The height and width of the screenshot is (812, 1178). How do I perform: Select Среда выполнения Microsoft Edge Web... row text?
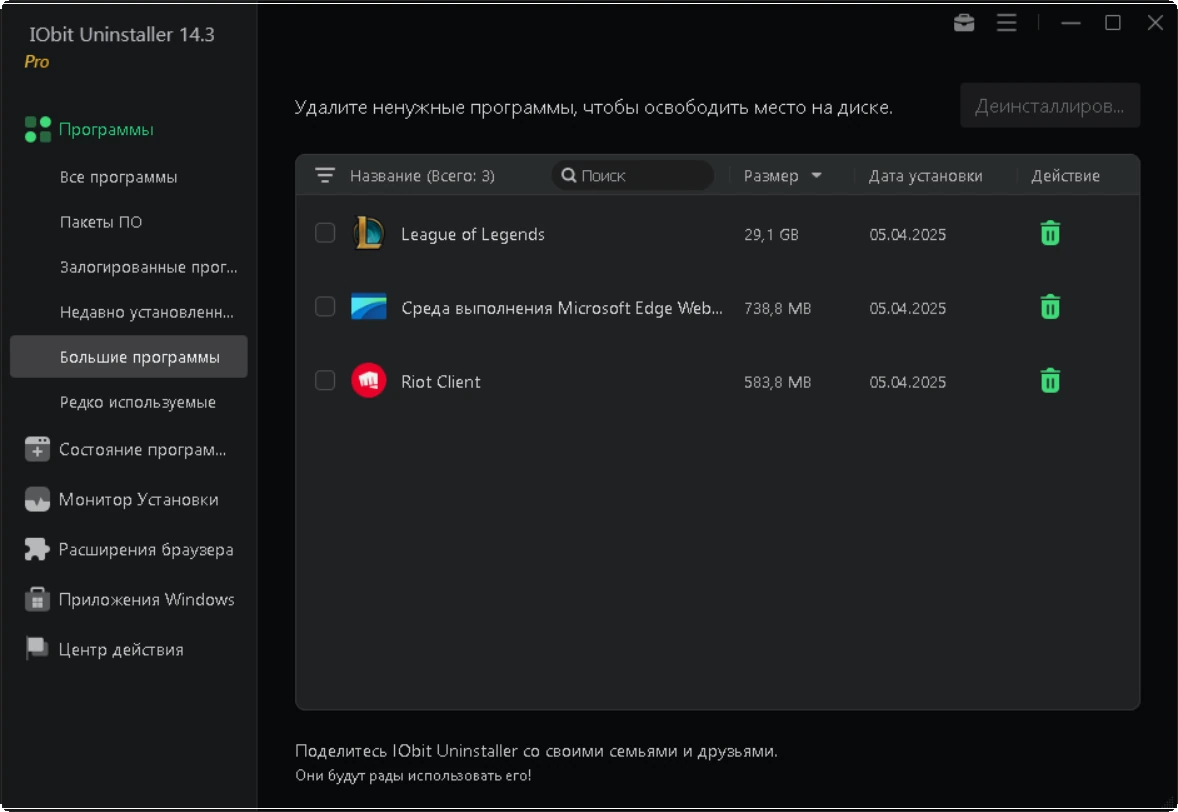[562, 308]
